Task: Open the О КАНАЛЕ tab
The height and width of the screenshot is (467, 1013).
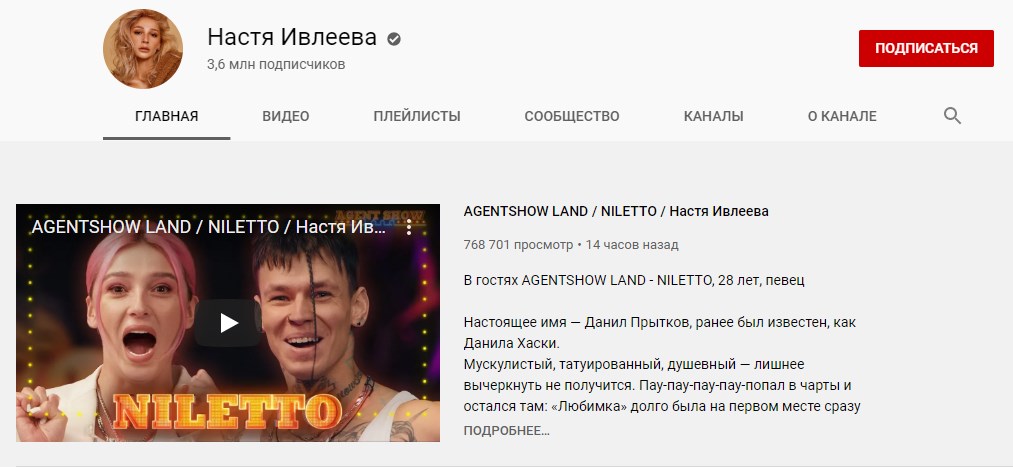Action: 842,116
